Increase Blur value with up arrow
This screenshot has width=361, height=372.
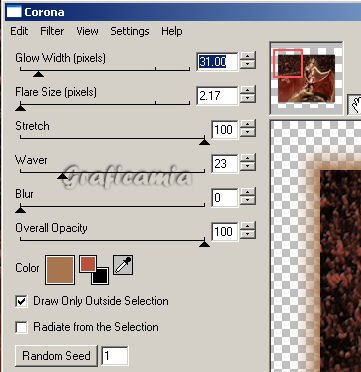(248, 193)
